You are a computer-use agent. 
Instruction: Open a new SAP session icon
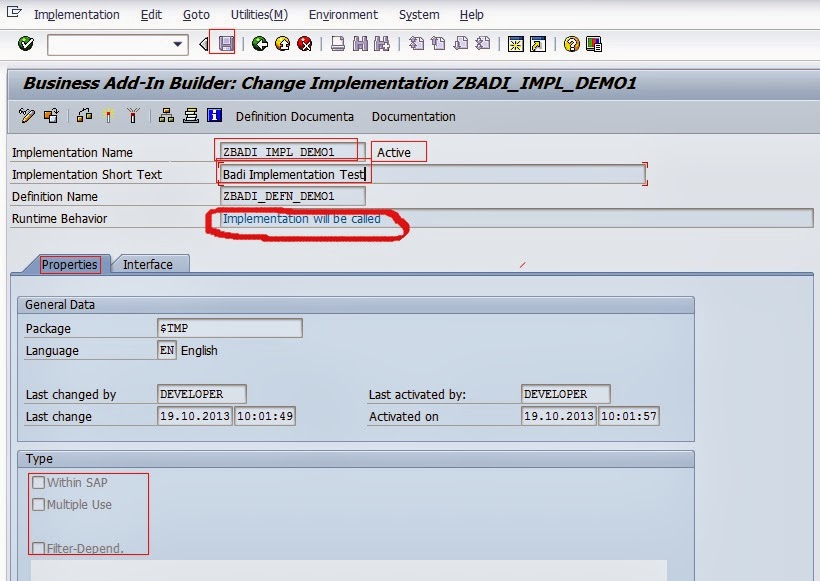coord(514,44)
